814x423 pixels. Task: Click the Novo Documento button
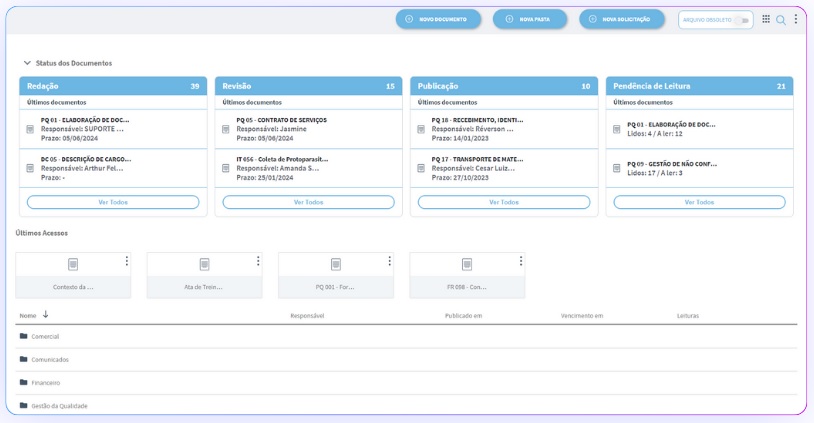click(438, 19)
